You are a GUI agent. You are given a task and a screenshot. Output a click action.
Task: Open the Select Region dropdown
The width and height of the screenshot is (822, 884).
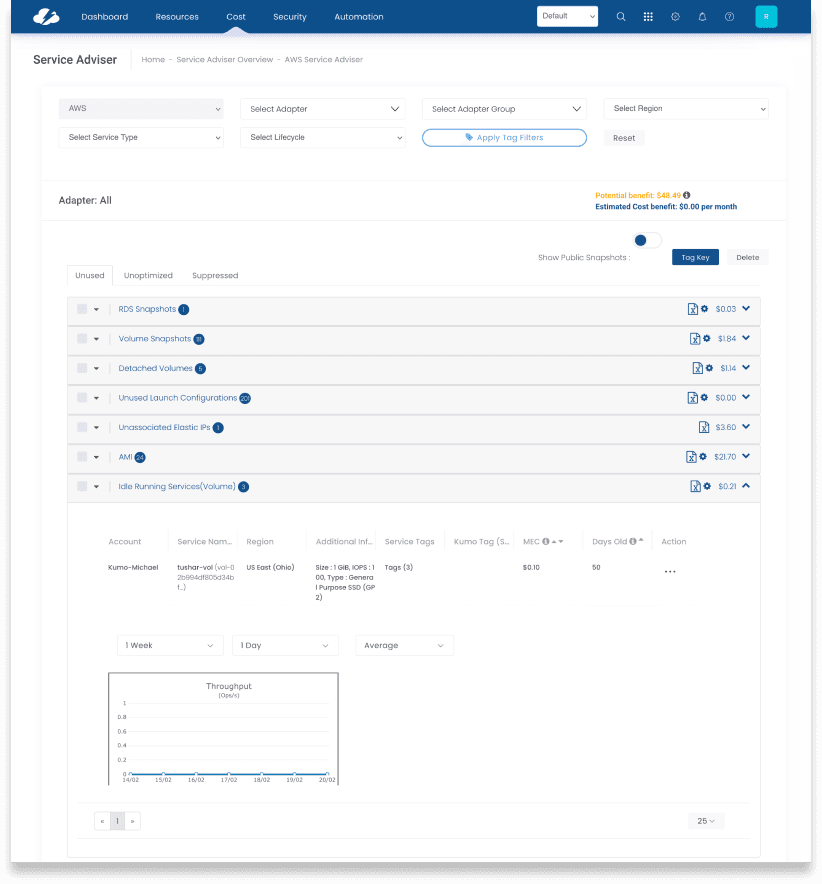pos(686,108)
